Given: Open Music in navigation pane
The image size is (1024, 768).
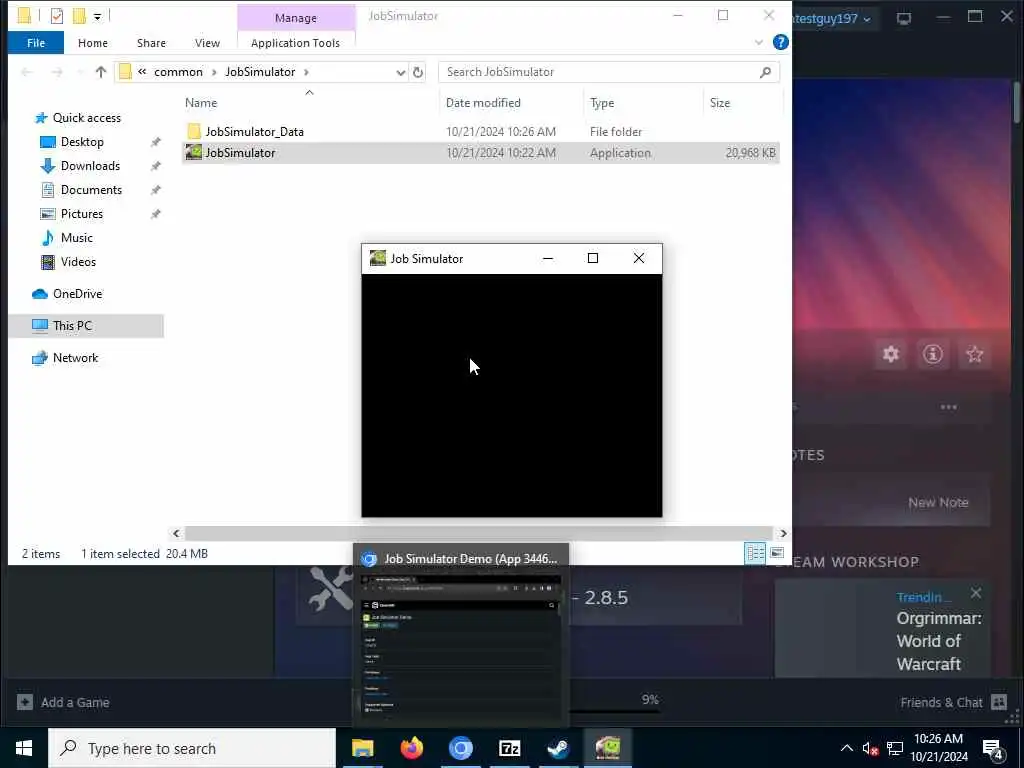Looking at the screenshot, I should pos(76,238).
